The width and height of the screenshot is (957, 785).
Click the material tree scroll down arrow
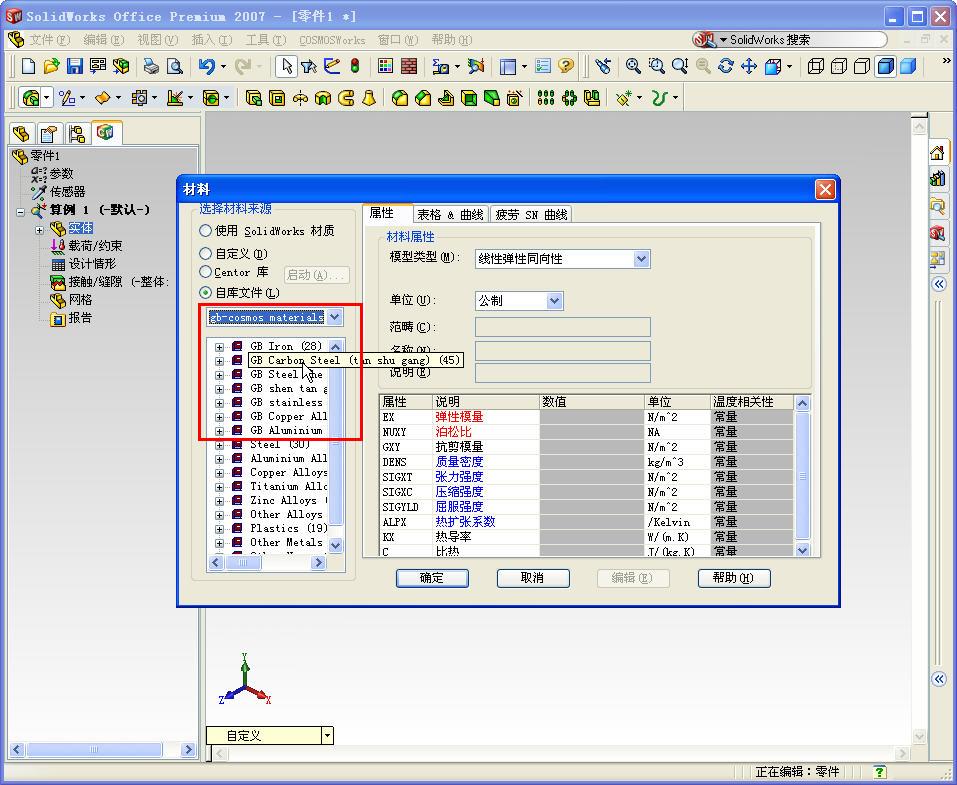click(335, 544)
